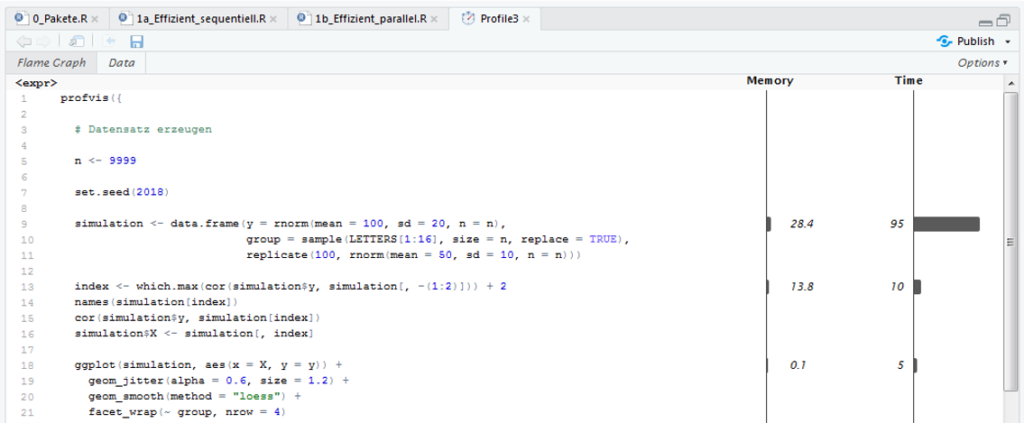Click the Time column header

pos(908,81)
